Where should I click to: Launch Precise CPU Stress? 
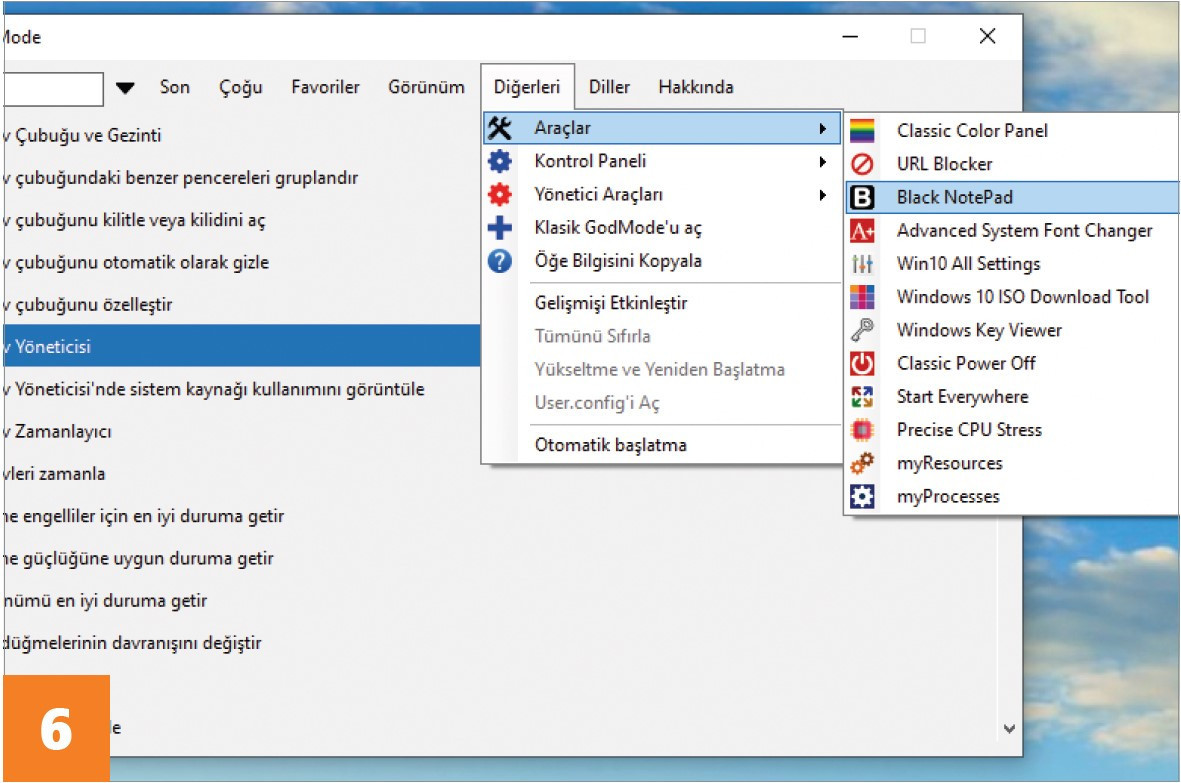click(1012, 430)
